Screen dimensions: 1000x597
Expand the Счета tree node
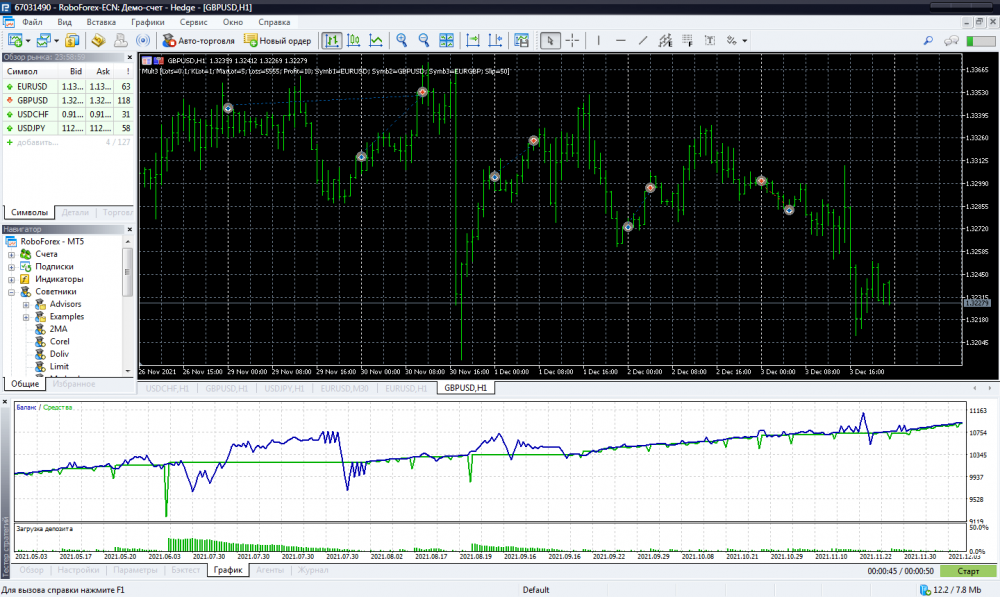click(x=11, y=254)
